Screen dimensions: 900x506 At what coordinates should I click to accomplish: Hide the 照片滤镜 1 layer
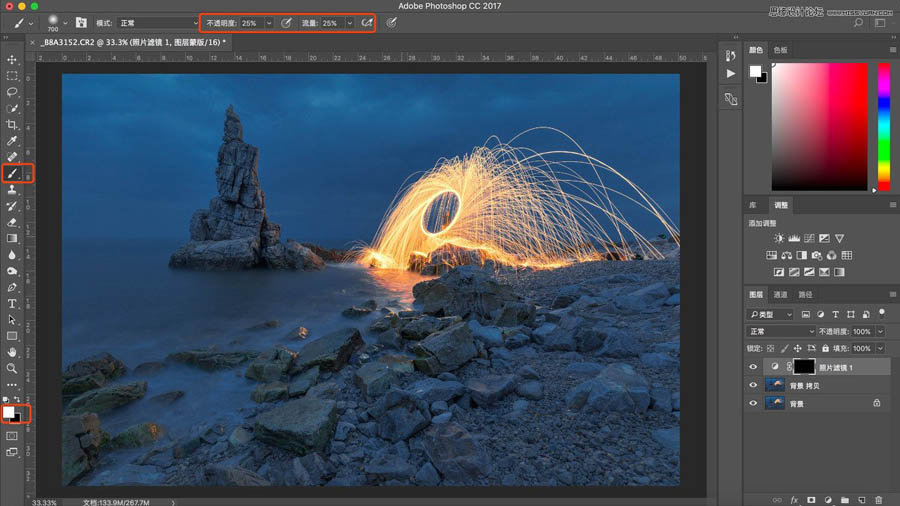tap(753, 368)
